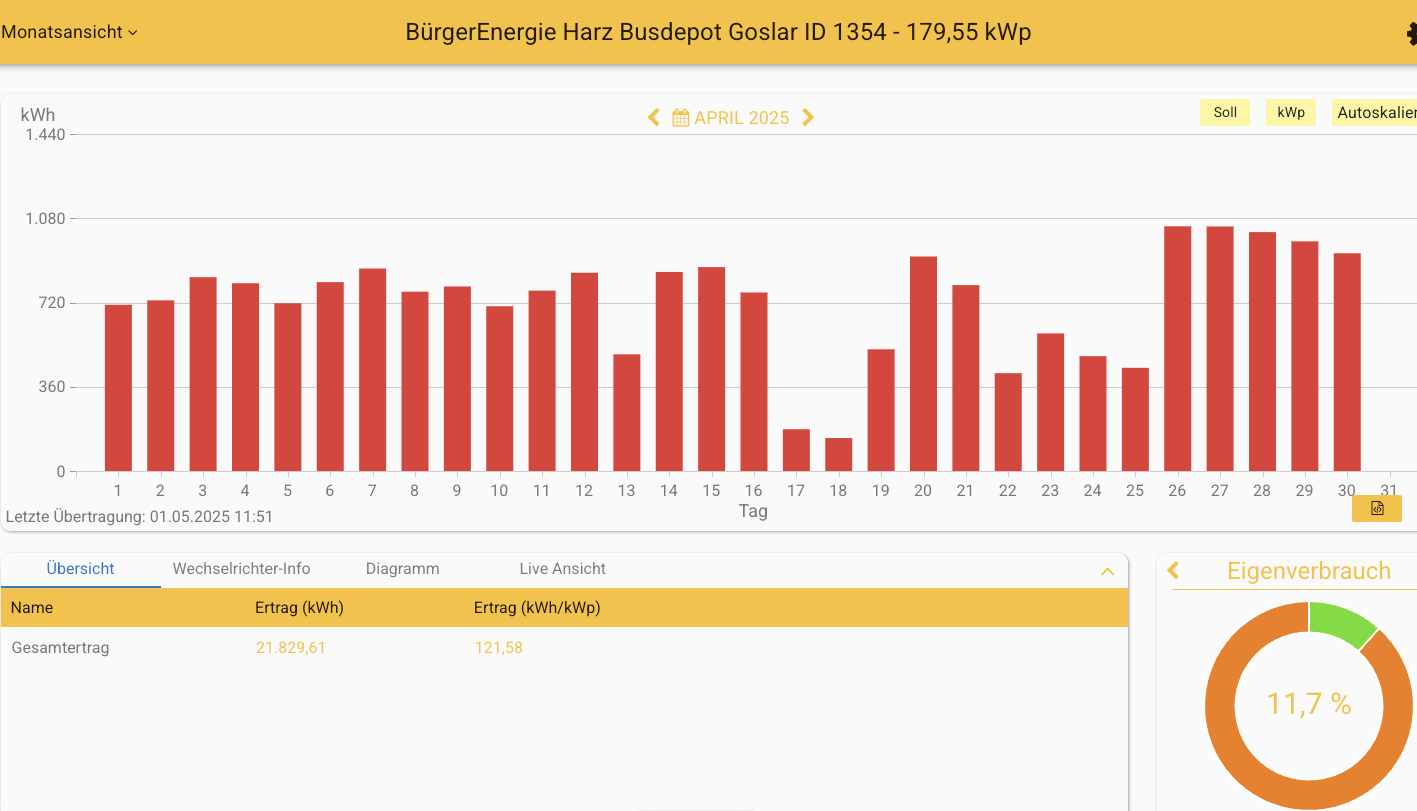
Task: Select the Live Ansicht tab
Action: click(562, 569)
